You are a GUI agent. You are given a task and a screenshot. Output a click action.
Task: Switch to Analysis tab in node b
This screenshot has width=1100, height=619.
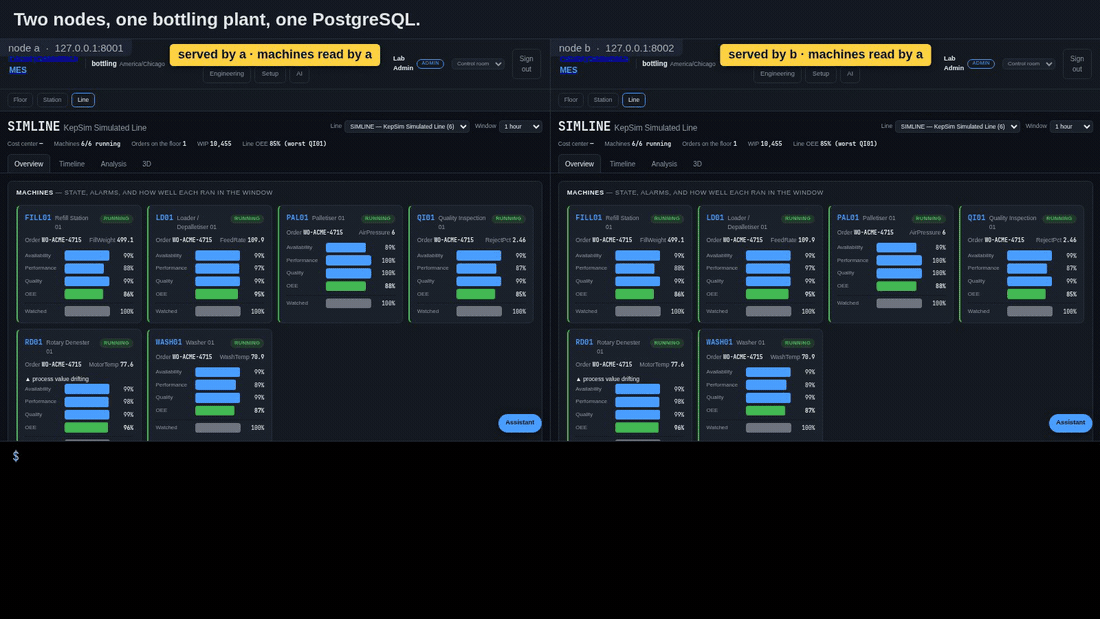pyautogui.click(x=664, y=164)
